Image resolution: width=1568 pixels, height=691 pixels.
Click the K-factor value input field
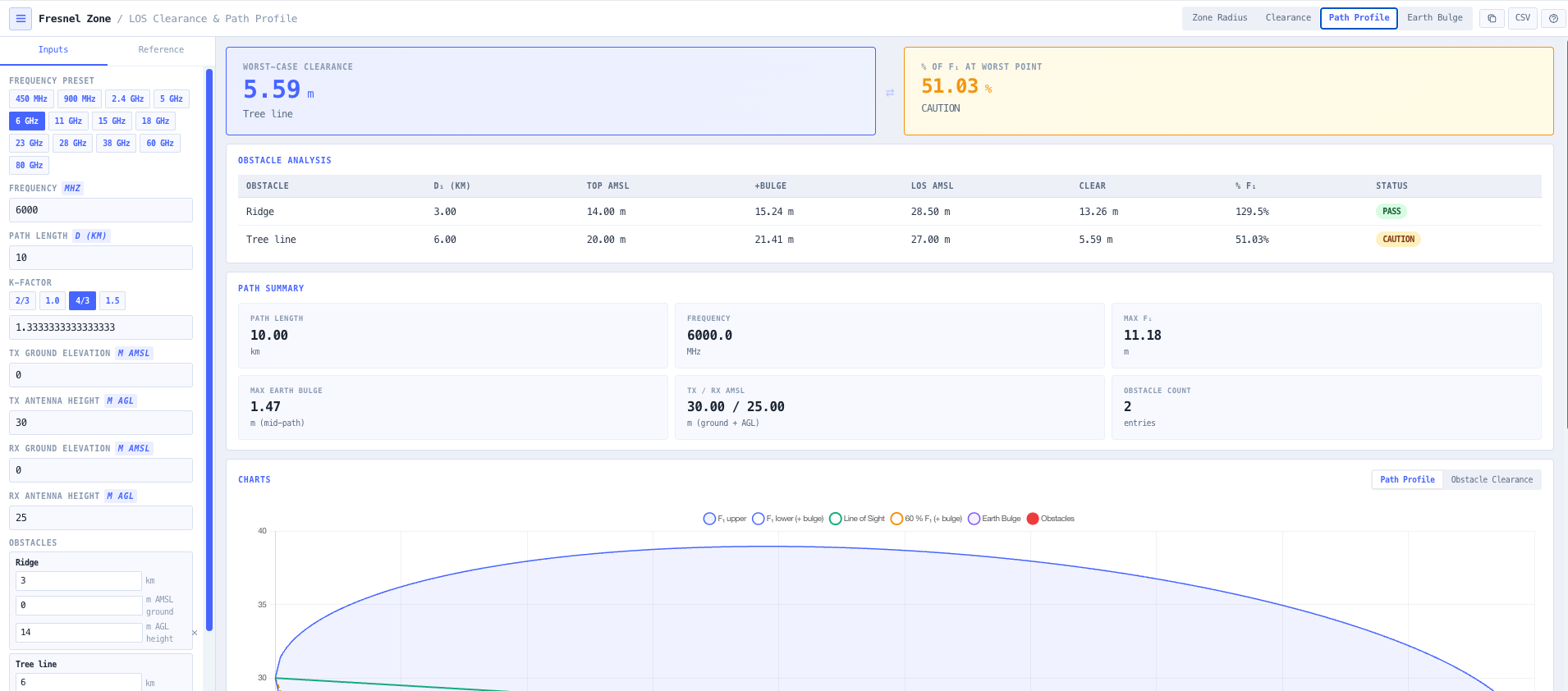click(101, 327)
